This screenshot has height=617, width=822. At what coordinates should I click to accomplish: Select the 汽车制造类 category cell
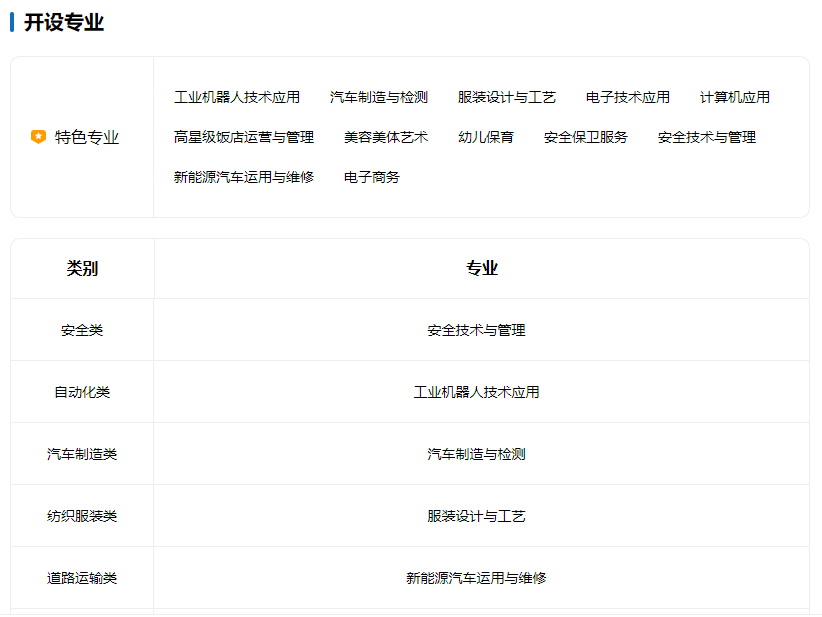[82, 454]
